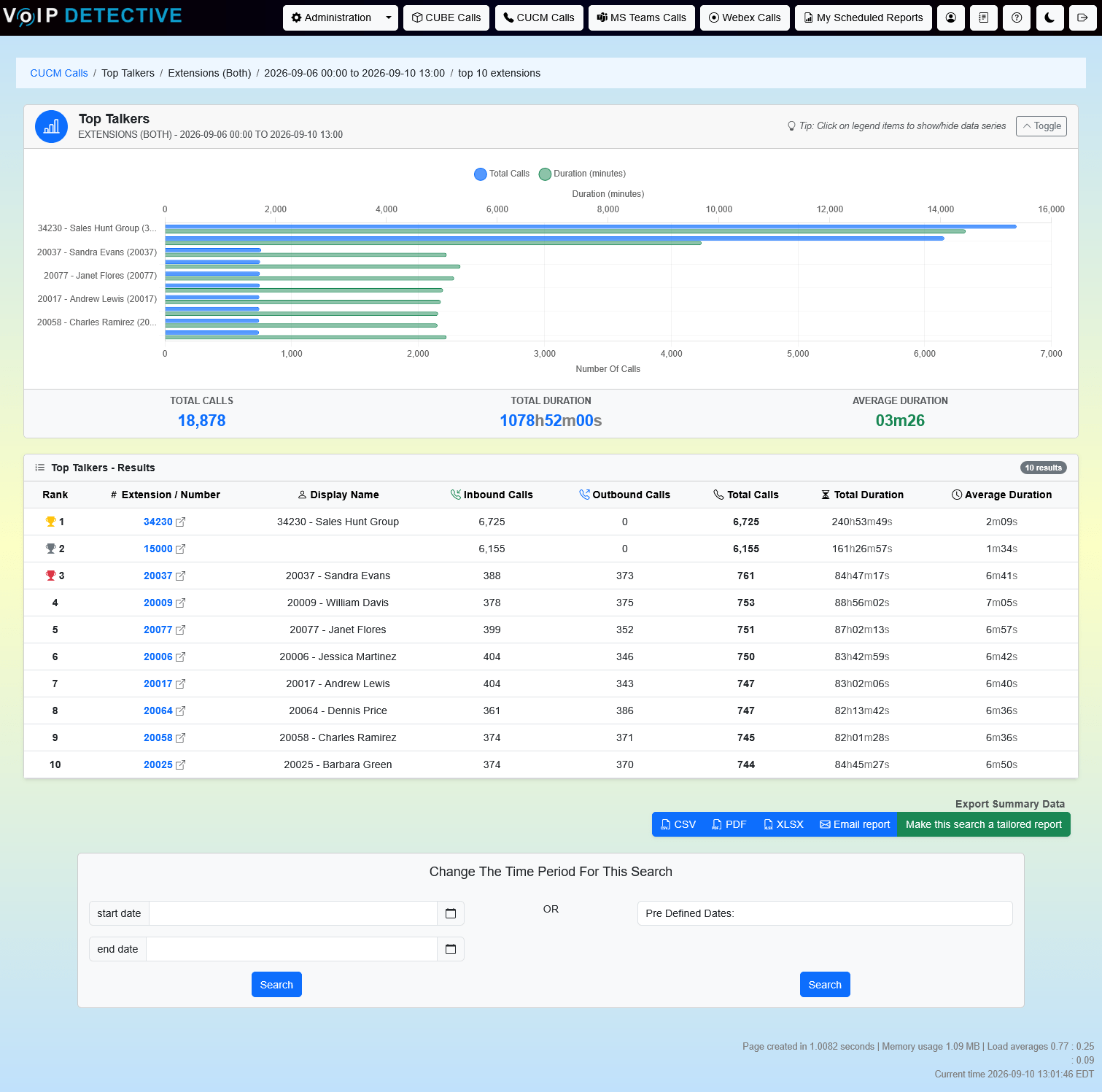Screen dimensions: 1102x1092
Task: Open the documentation notes icon
Action: click(x=984, y=18)
